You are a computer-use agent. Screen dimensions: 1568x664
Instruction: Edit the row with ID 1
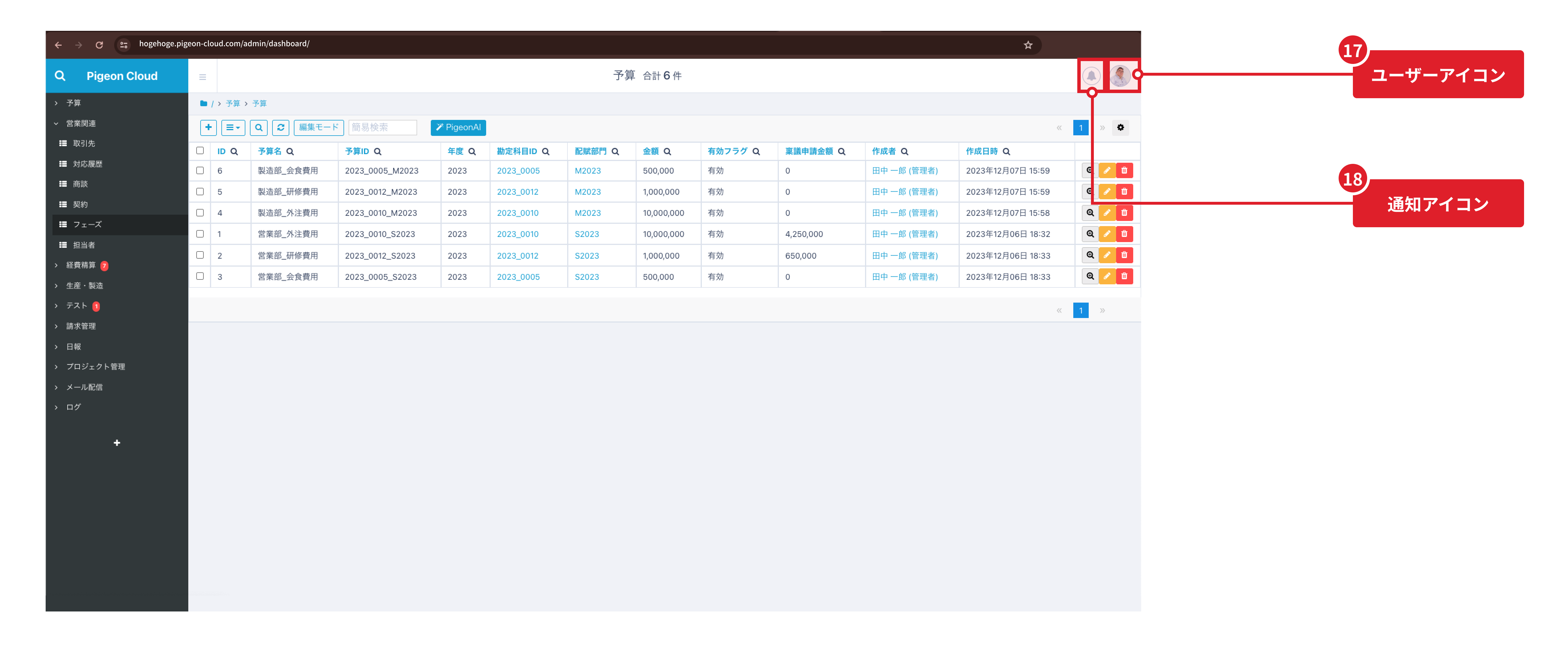1107,234
